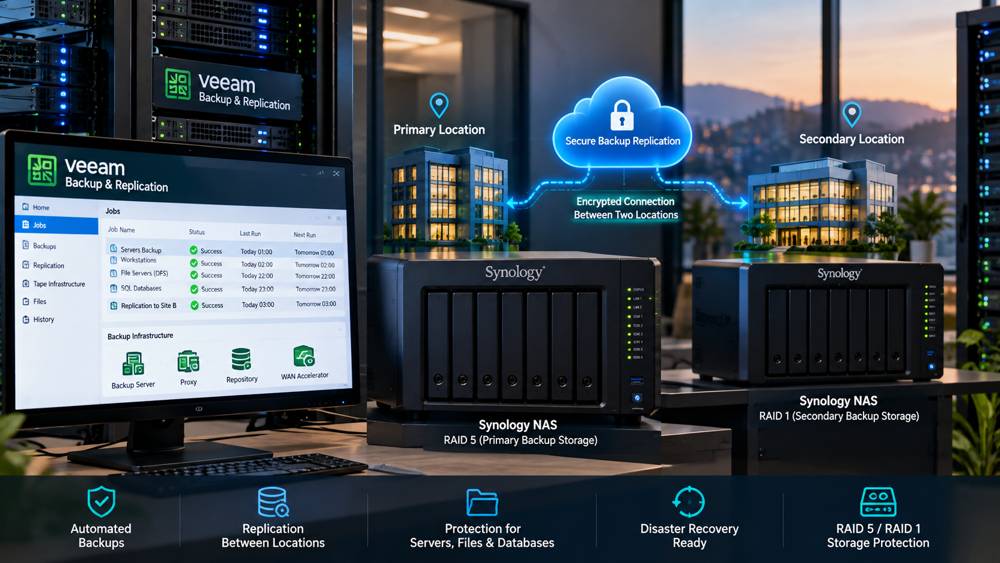Screen dimensions: 1000x563
Task: Click the "Today 22:00" last run cell
Action: [257, 276]
